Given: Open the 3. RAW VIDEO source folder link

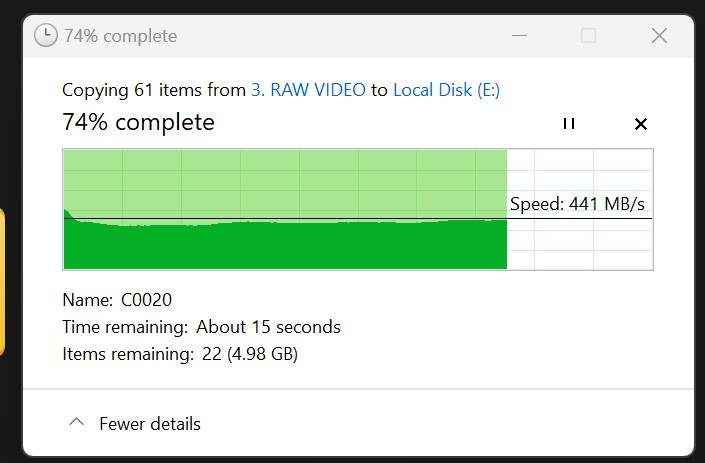Looking at the screenshot, I should point(308,90).
